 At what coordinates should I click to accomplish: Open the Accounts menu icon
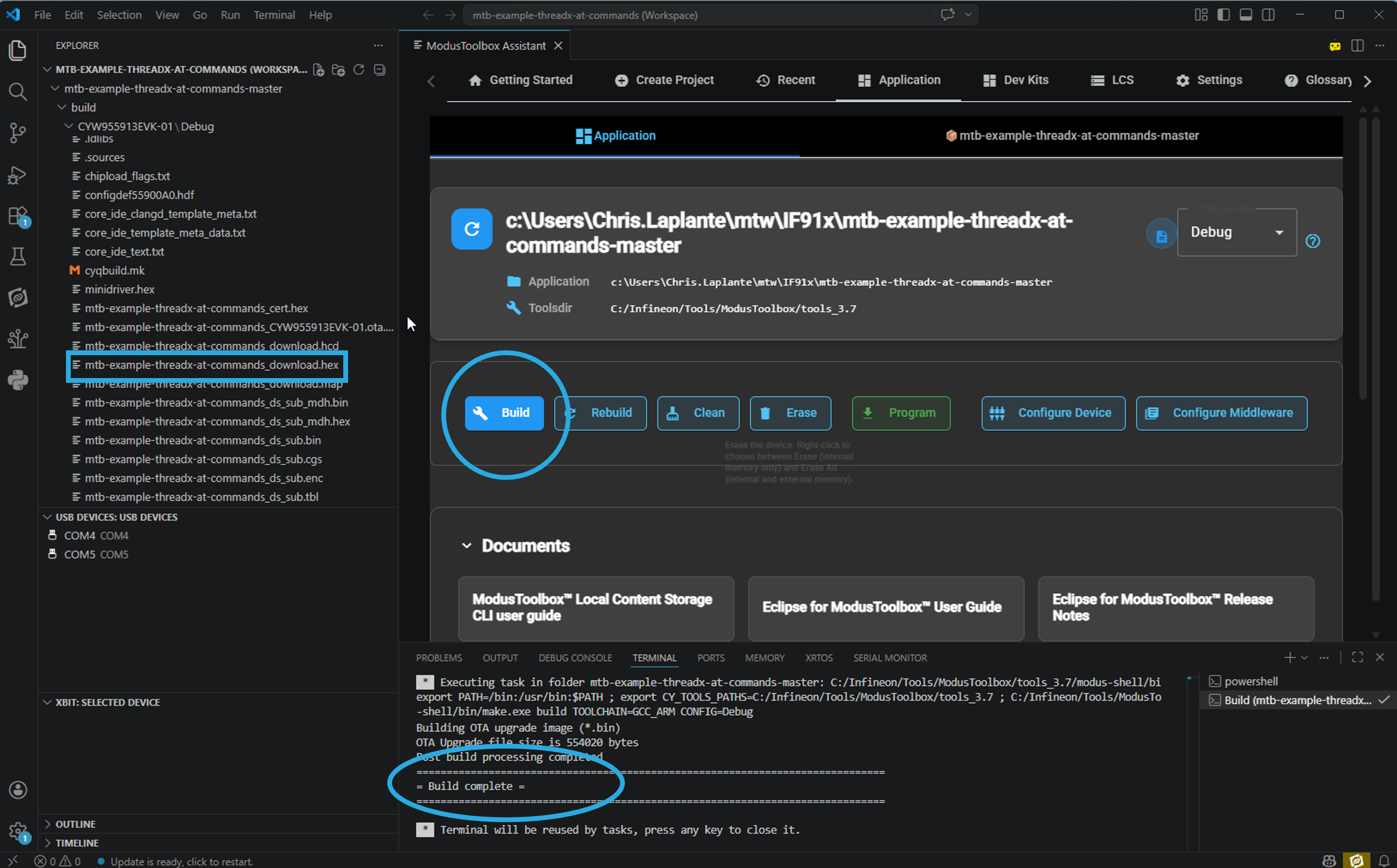pyautogui.click(x=18, y=790)
